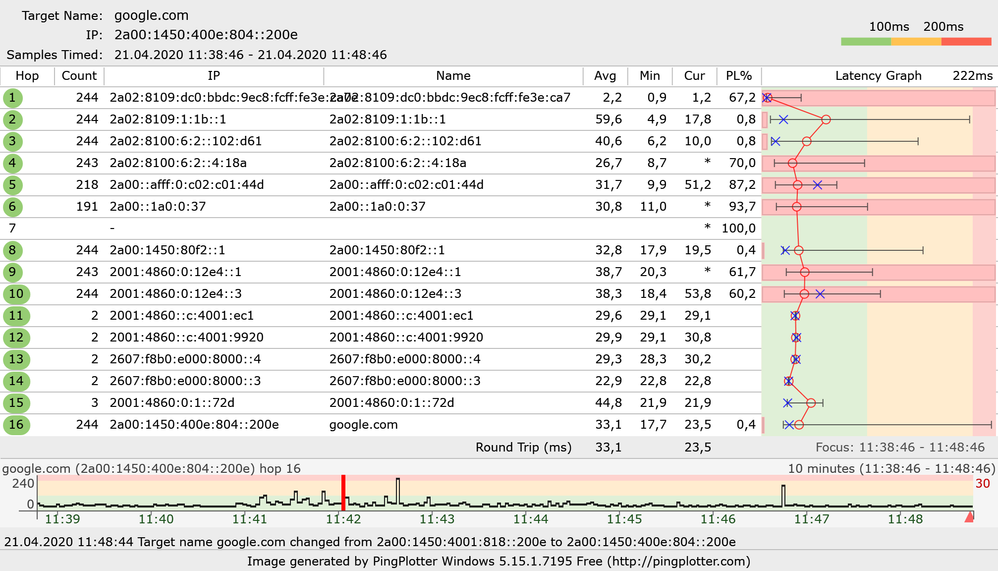The height and width of the screenshot is (571, 998).
Task: Click the Latency Graph column header
Action: (x=878, y=76)
